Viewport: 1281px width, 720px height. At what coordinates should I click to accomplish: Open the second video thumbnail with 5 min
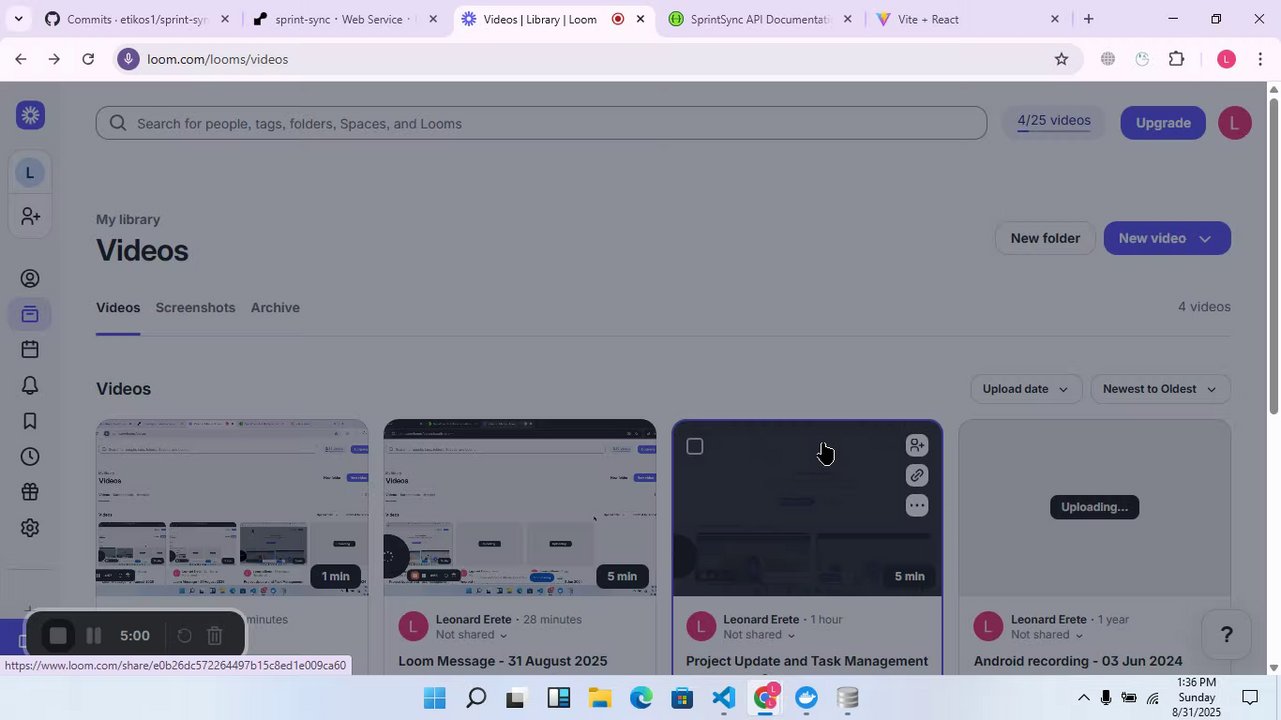coord(520,508)
